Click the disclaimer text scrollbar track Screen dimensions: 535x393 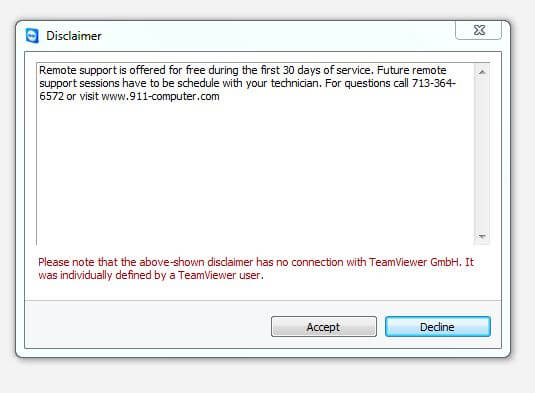[x=482, y=154]
